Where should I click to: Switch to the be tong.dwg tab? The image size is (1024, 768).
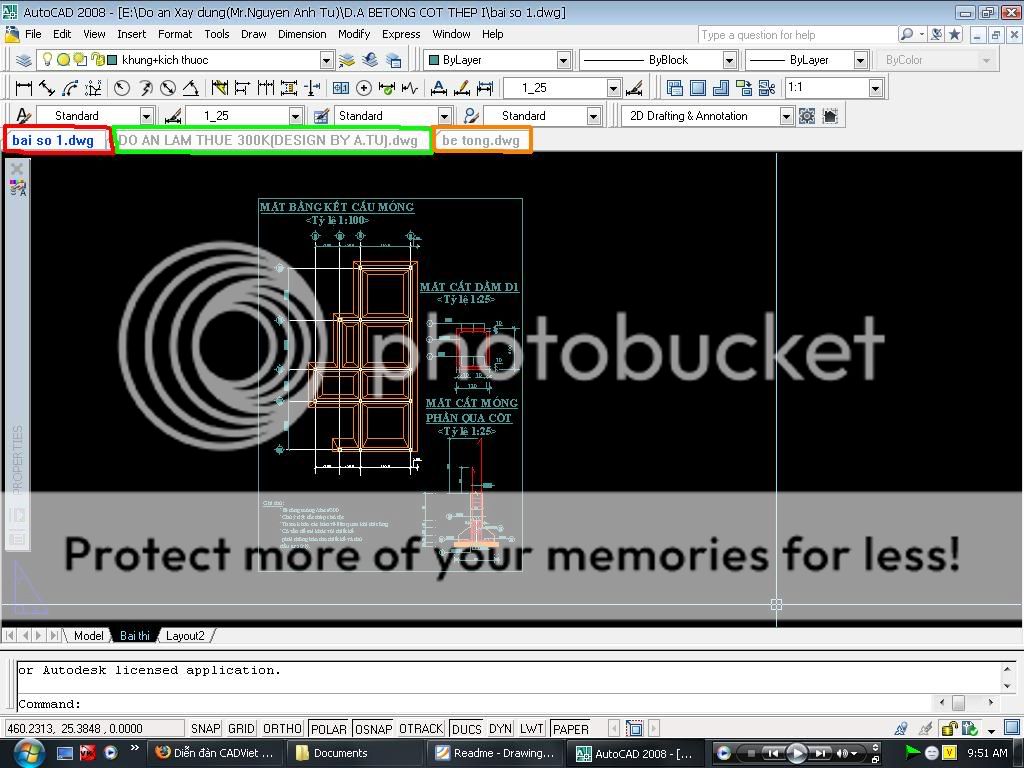click(481, 140)
